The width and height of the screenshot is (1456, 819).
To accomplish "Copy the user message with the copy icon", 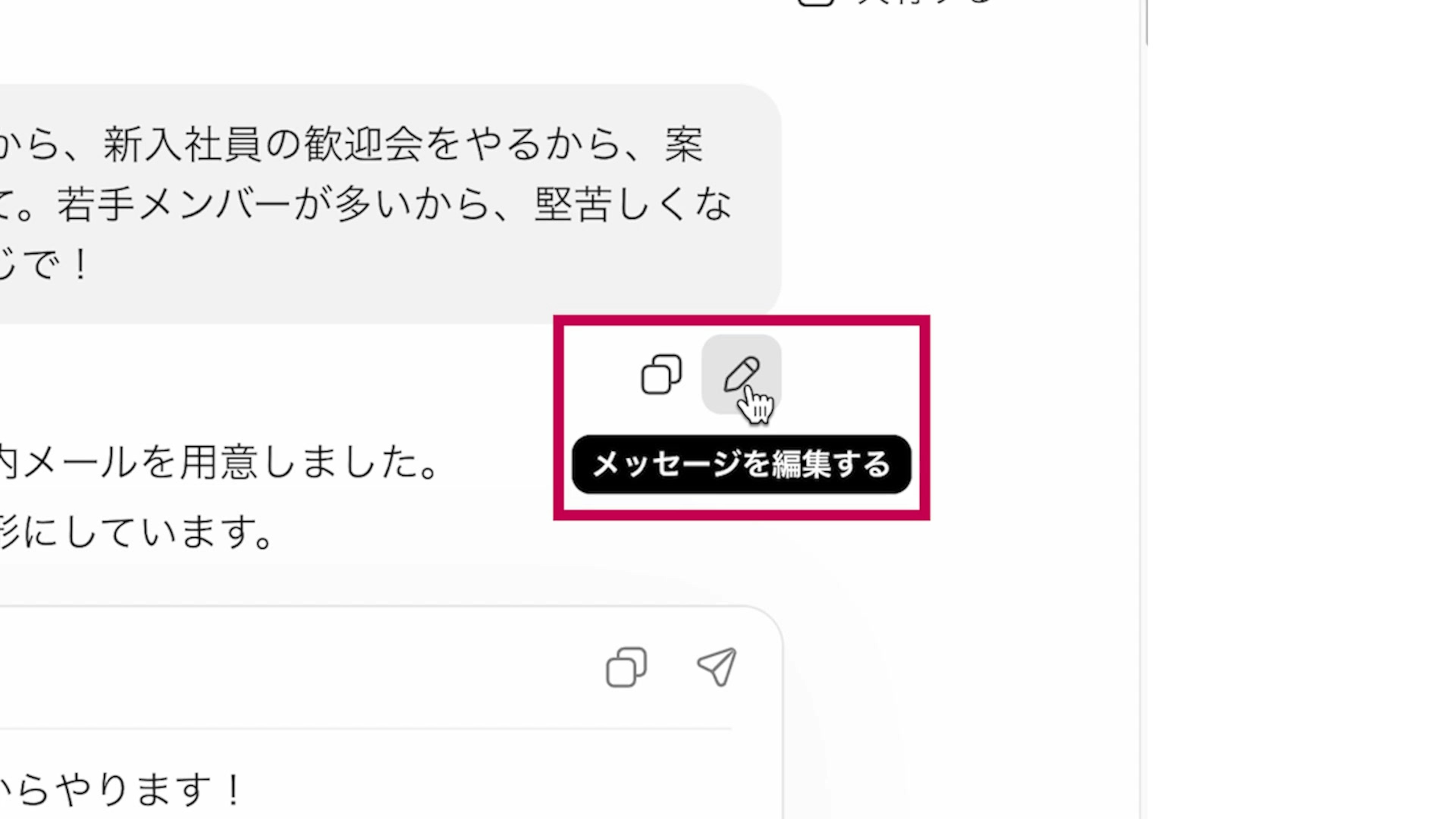I will pyautogui.click(x=661, y=374).
